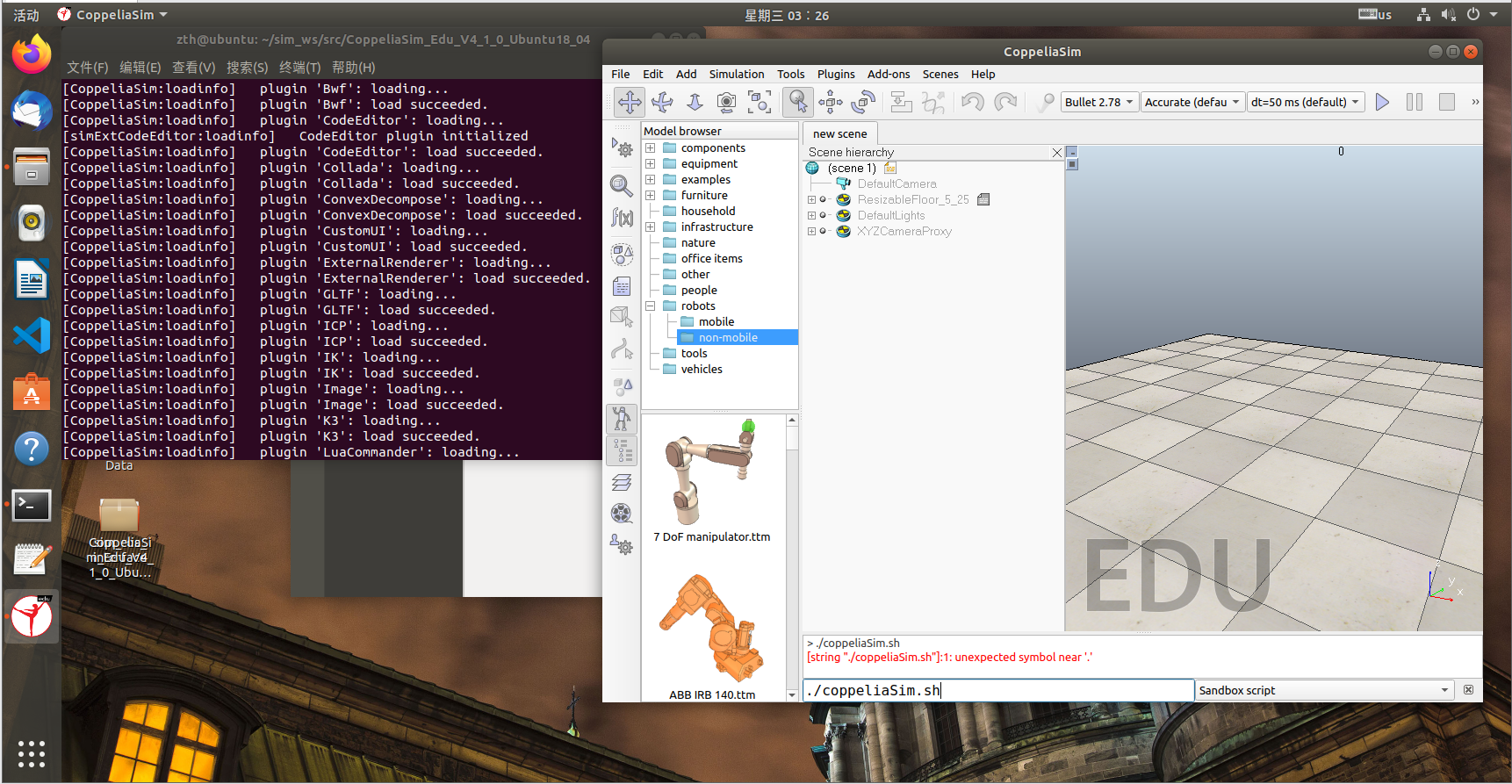Select the object shift tool
Viewport: 1512px width, 784px height.
pyautogui.click(x=831, y=102)
